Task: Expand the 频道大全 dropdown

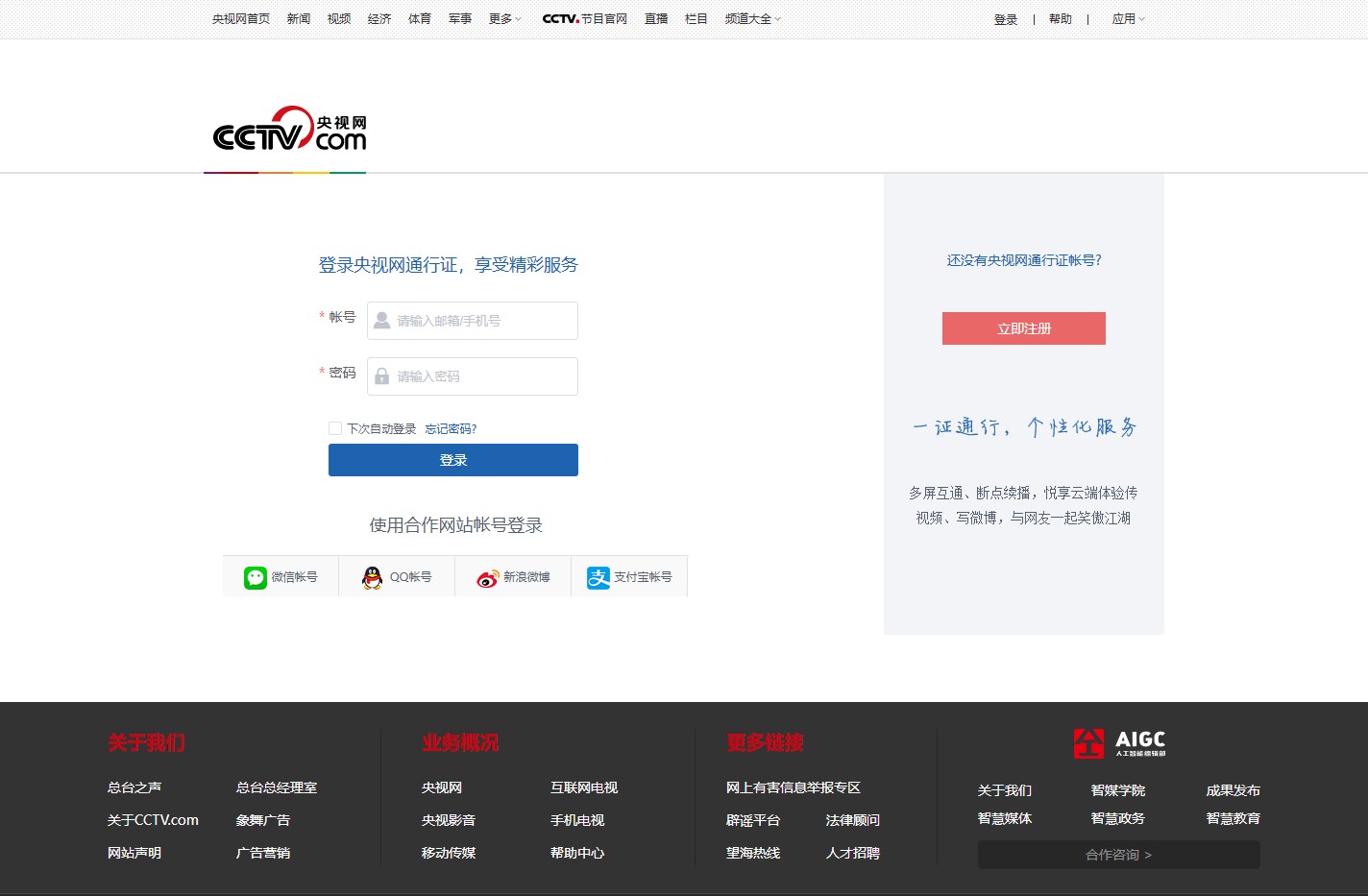Action: [x=752, y=19]
